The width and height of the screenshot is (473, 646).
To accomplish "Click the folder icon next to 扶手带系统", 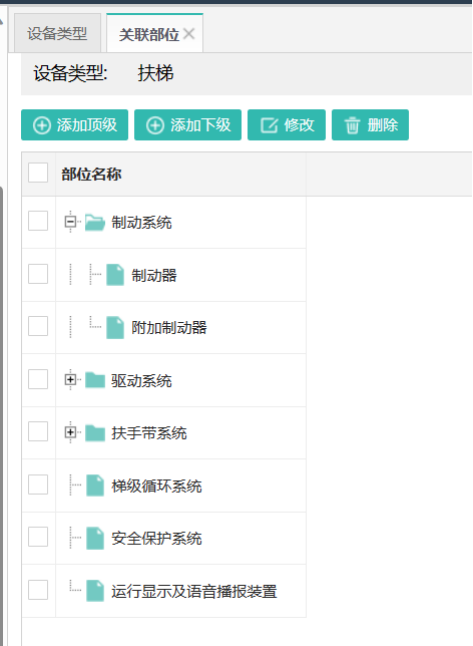I will (x=95, y=433).
